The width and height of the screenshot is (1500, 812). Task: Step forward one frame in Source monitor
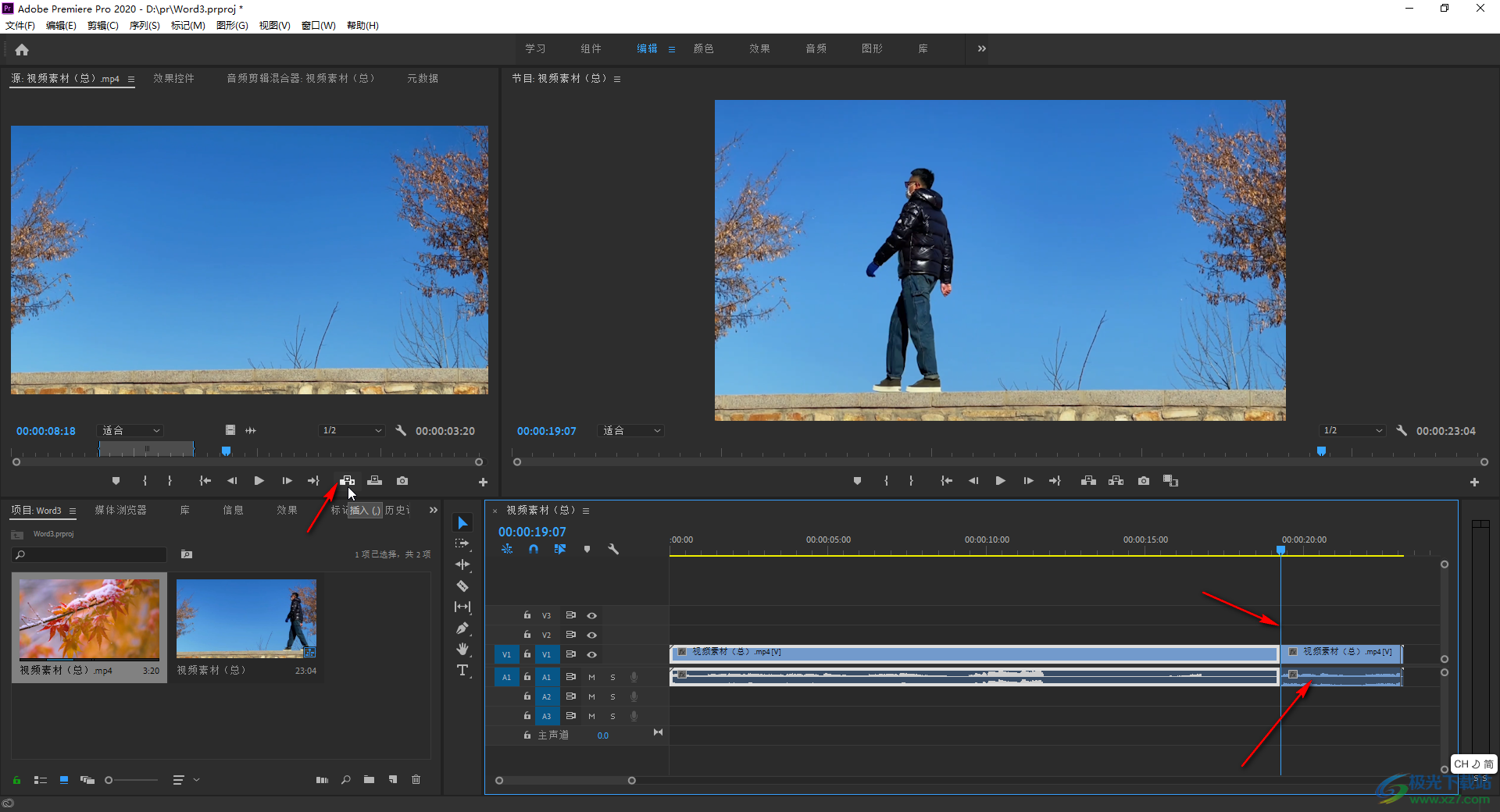click(287, 481)
